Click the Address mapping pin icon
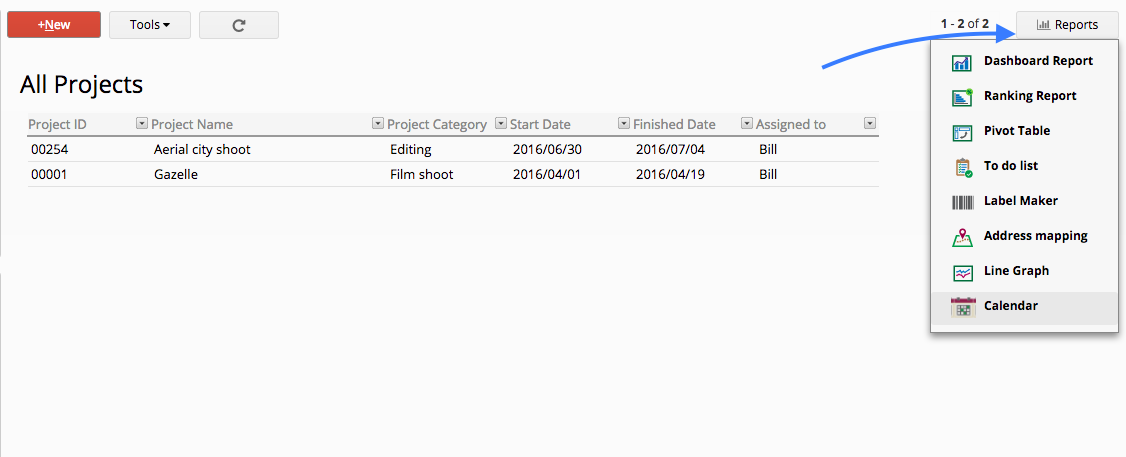Viewport: 1126px width, 457px height. (x=962, y=237)
